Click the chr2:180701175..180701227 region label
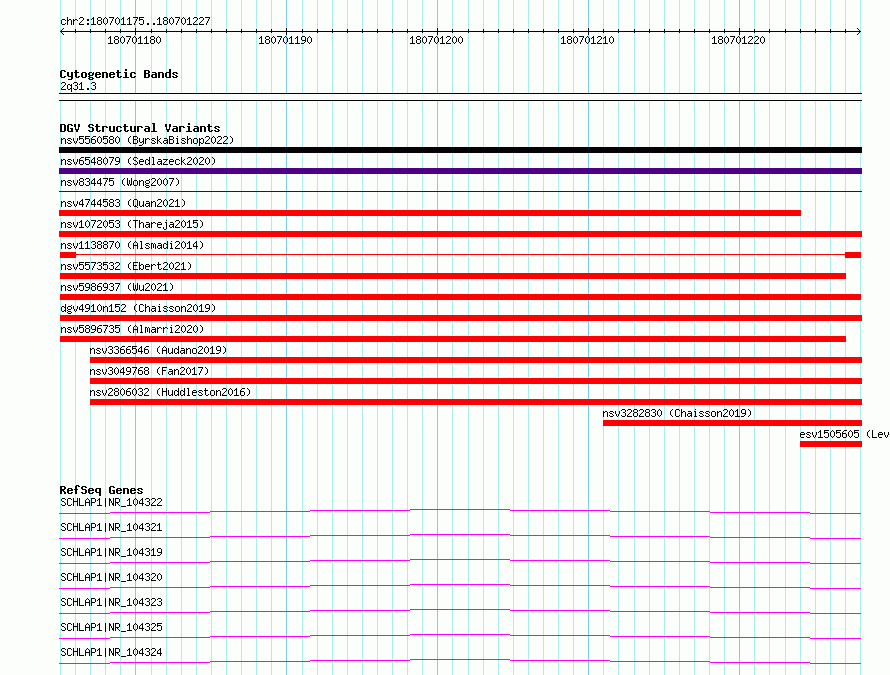Viewport: 890px width, 675px height. (135, 22)
